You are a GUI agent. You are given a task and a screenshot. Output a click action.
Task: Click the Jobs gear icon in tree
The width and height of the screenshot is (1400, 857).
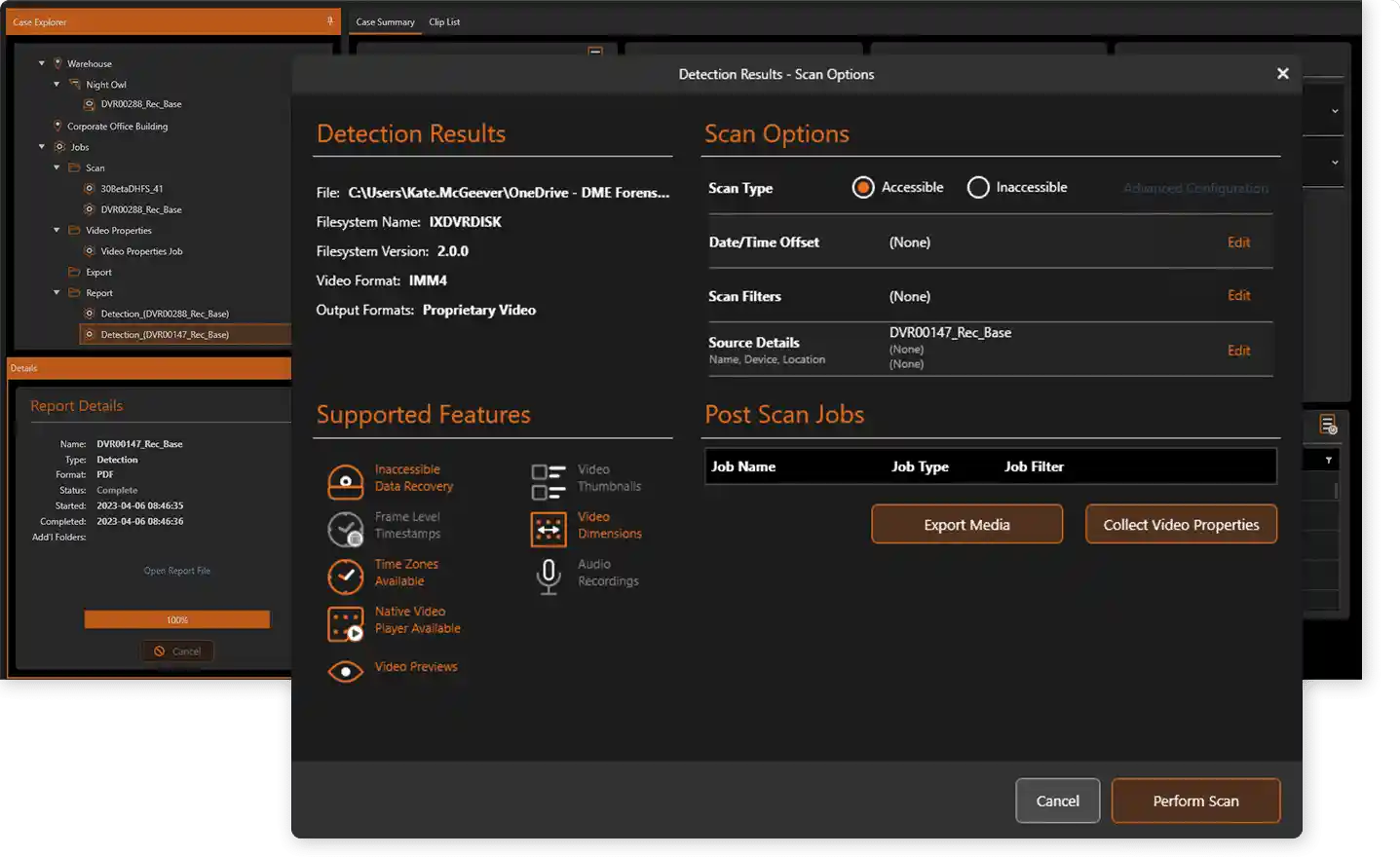pyautogui.click(x=59, y=147)
